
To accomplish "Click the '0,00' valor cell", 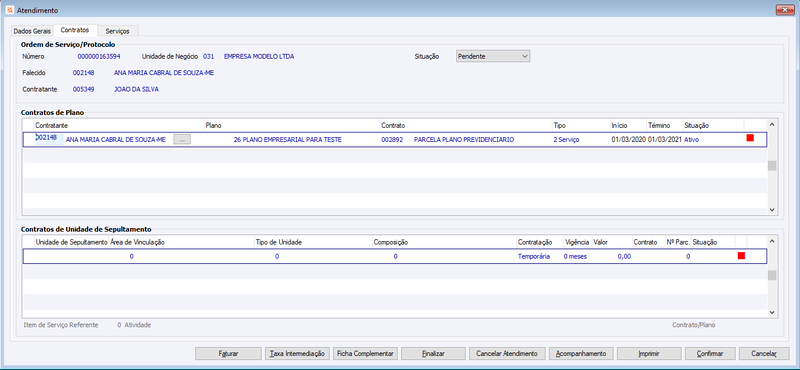I will click(x=624, y=257).
